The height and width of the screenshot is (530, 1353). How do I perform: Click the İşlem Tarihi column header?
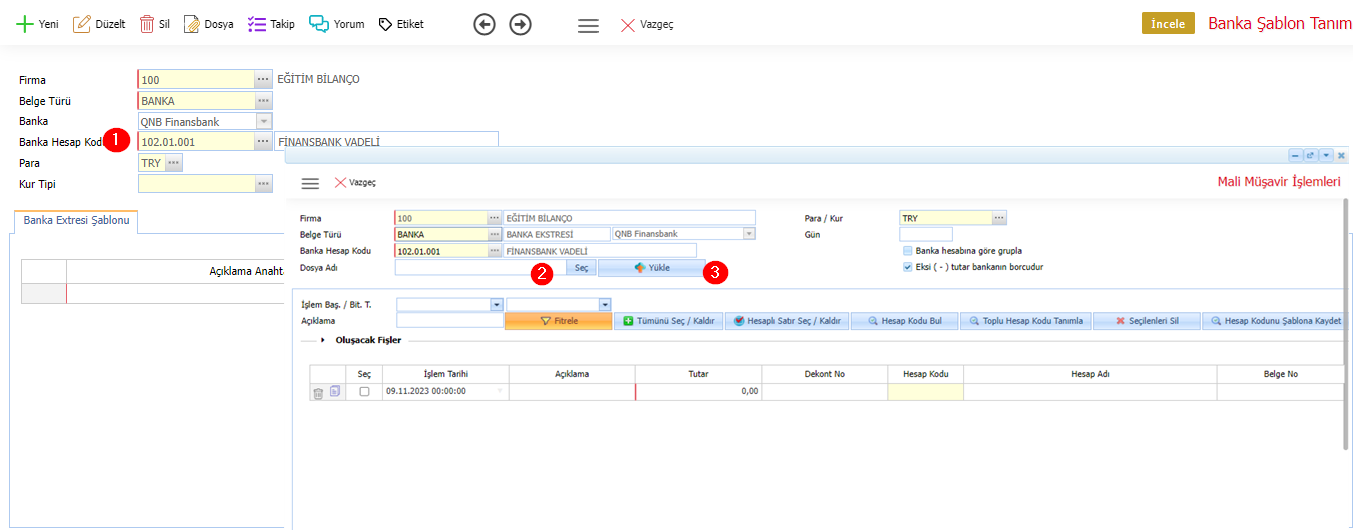[448, 374]
